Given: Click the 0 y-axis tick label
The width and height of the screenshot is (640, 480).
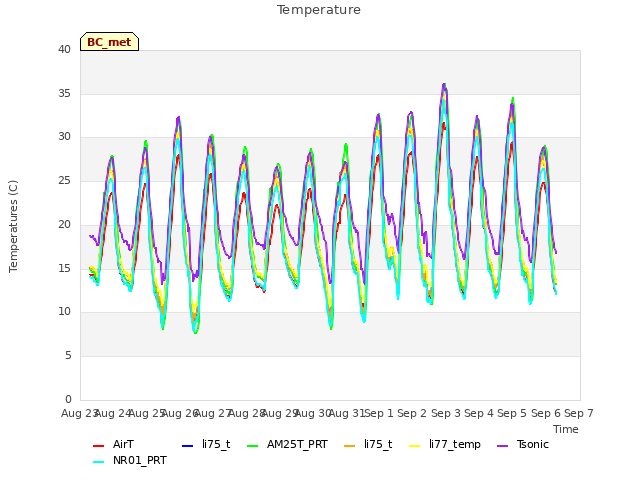Looking at the screenshot, I should 68,400.
